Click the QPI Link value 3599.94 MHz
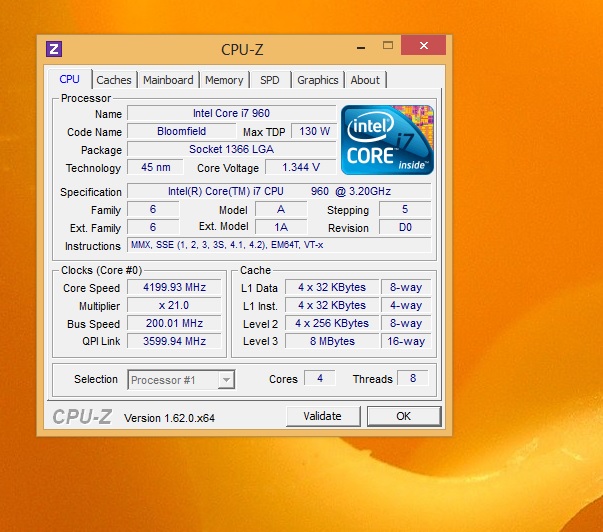 click(x=175, y=341)
